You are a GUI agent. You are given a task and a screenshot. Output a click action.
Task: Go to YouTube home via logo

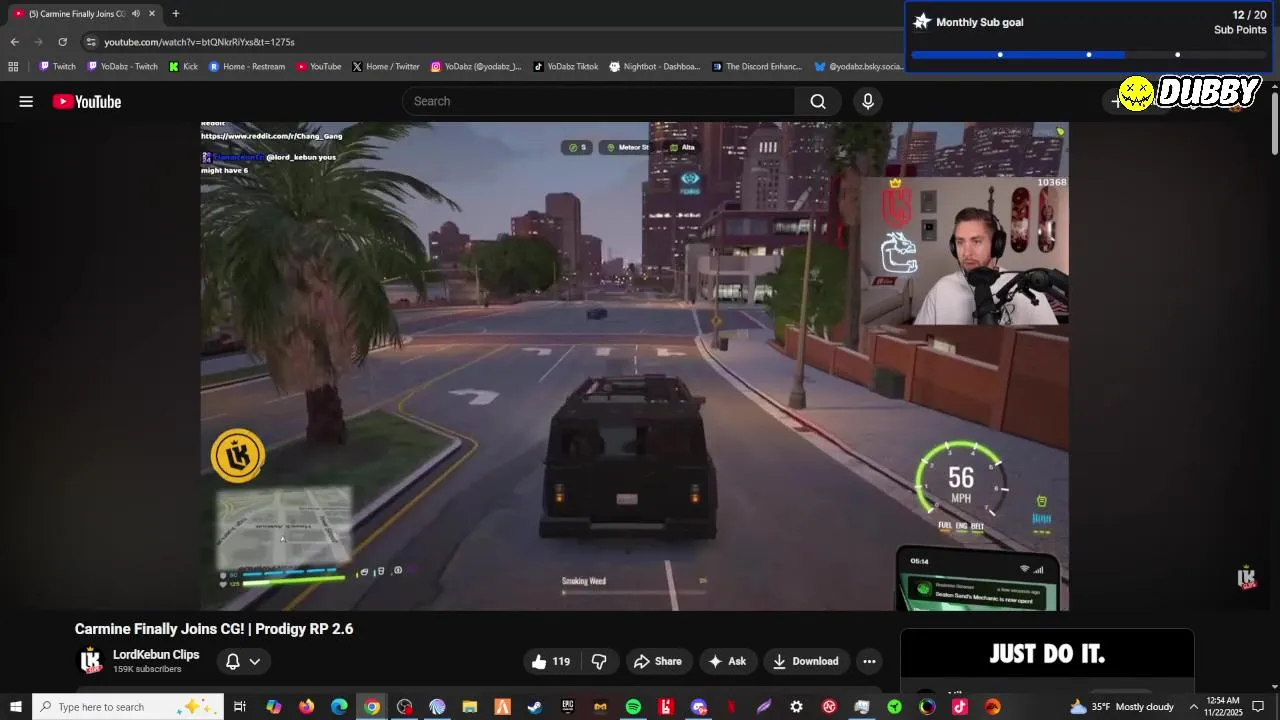tap(87, 101)
